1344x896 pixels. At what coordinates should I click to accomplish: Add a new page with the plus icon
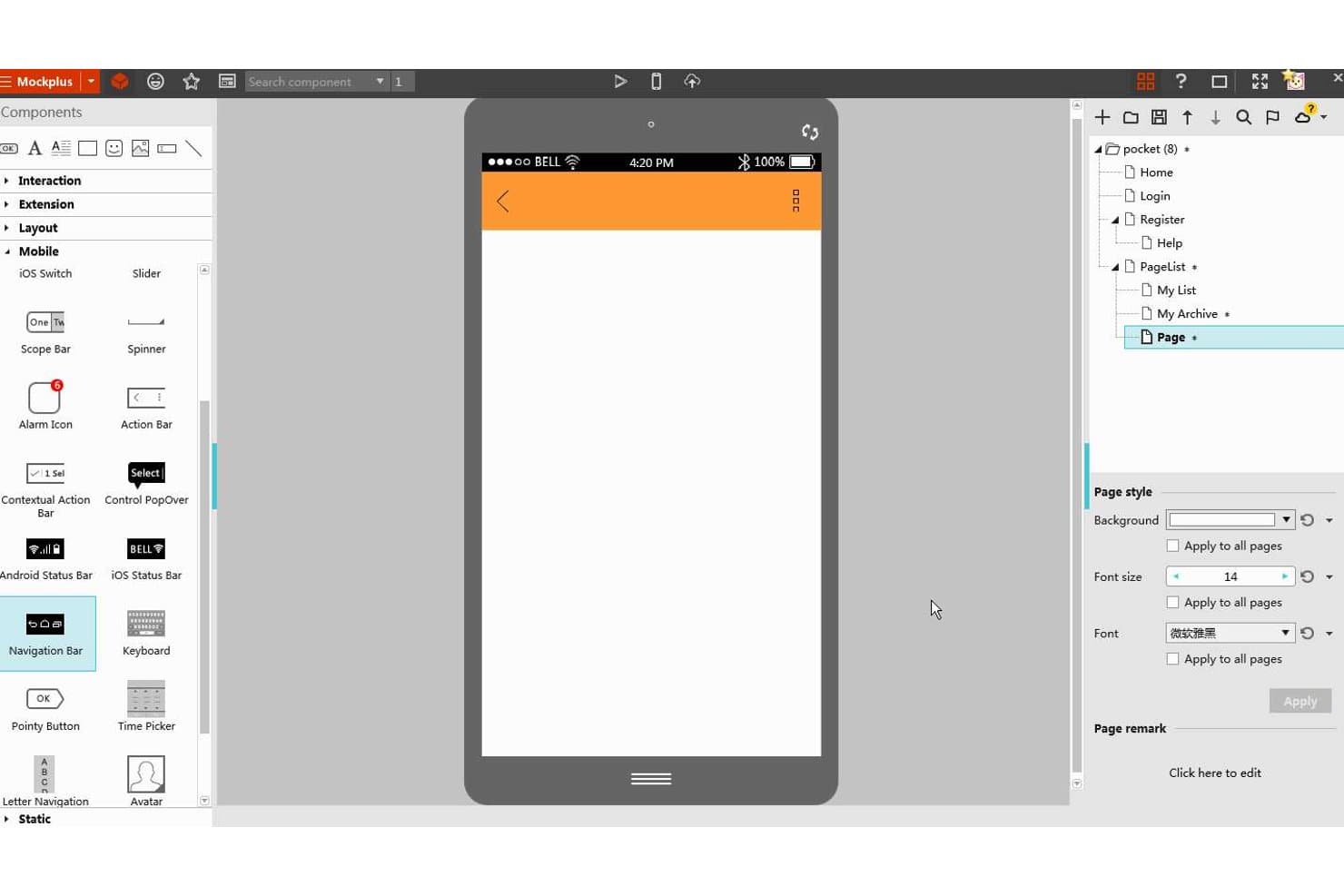[x=1102, y=117]
